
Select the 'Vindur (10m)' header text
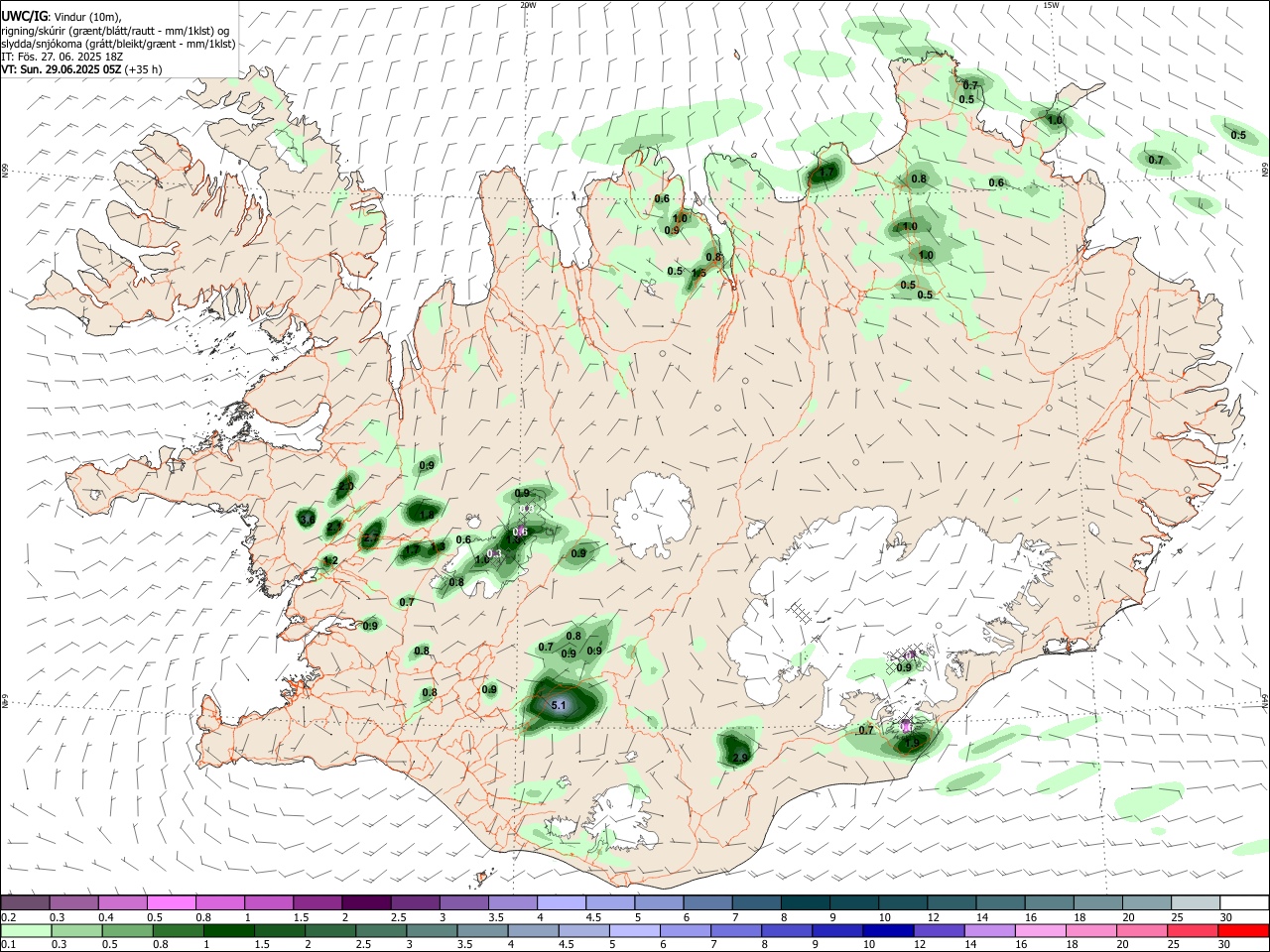click(x=86, y=17)
